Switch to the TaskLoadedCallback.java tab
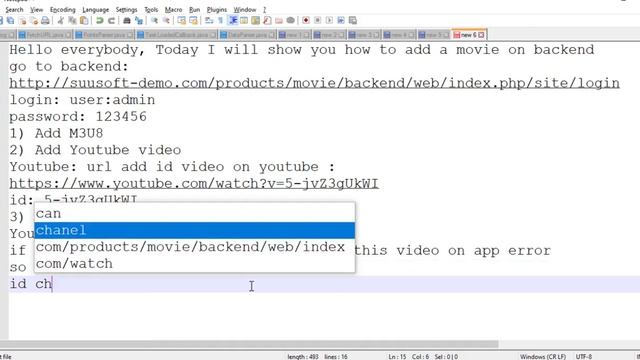This screenshot has width=640, height=360. click(176, 35)
